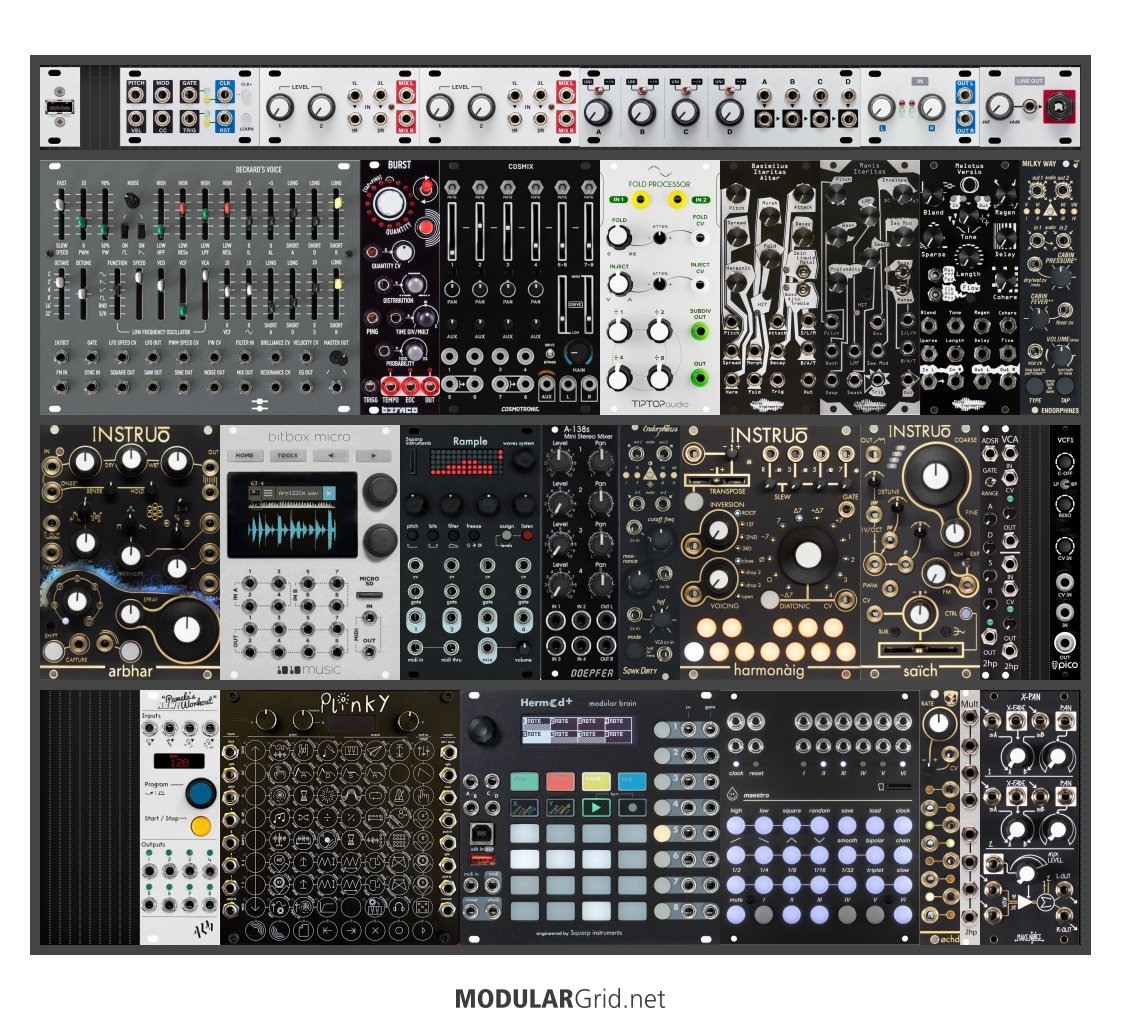Tap the dice icon pad on Plinky
This screenshot has width=1121, height=1020.
coord(423,907)
